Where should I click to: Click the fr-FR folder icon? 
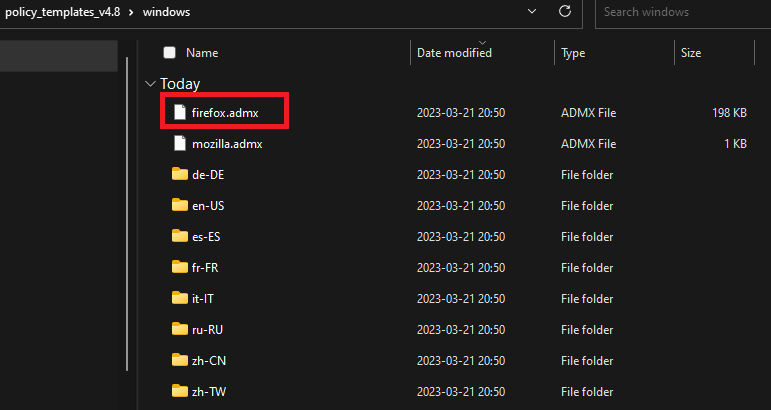(x=180, y=267)
